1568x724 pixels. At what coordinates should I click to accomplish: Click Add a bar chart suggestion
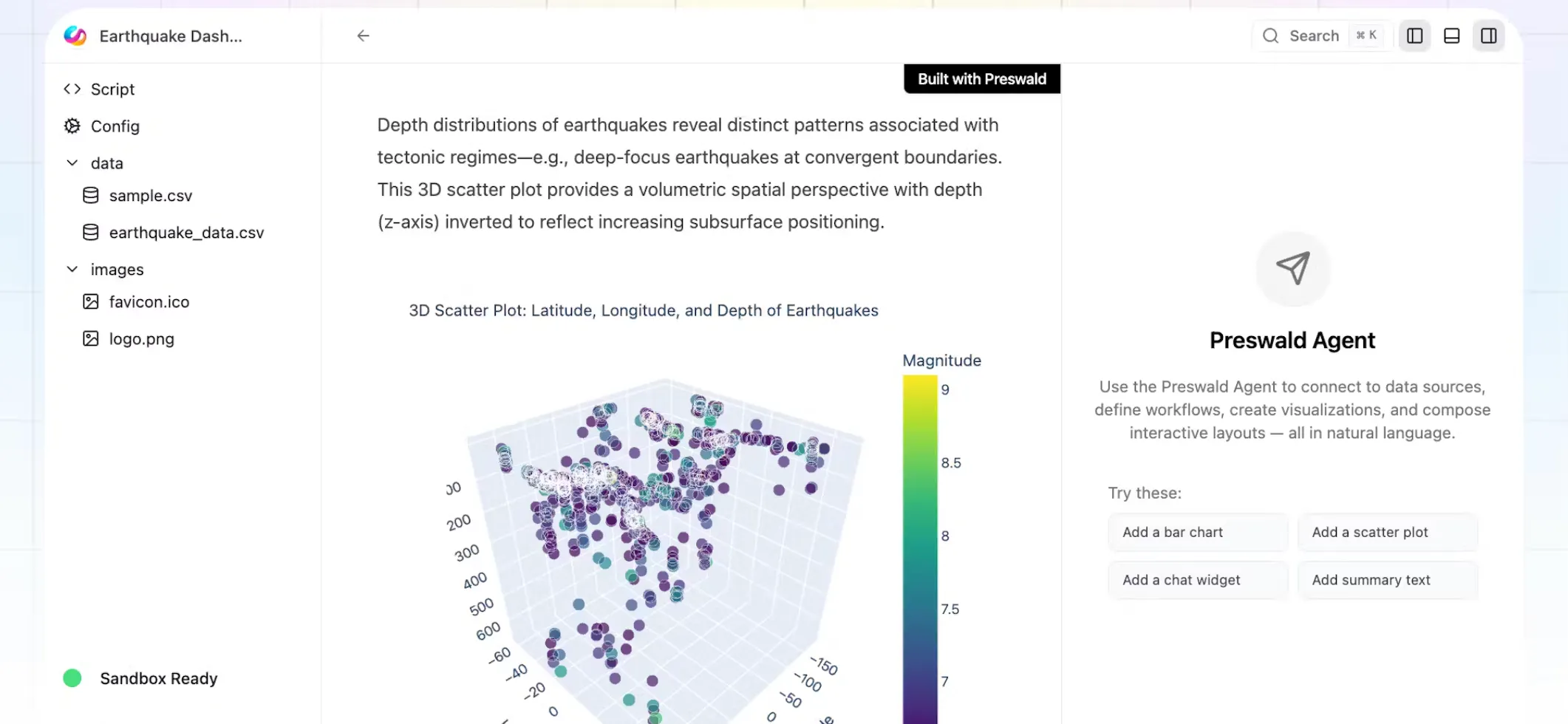pos(1198,532)
